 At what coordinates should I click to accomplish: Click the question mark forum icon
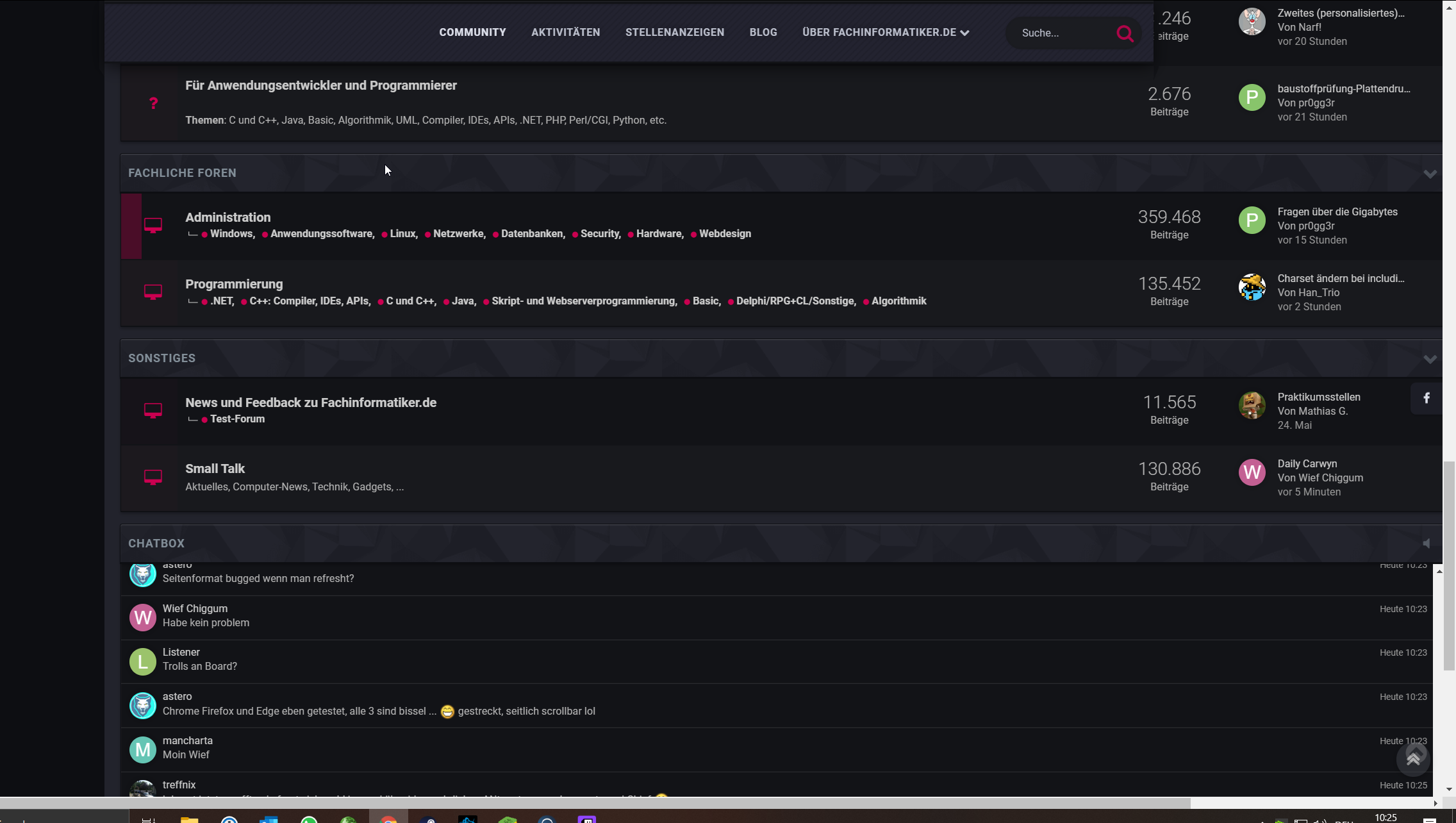coord(153,103)
